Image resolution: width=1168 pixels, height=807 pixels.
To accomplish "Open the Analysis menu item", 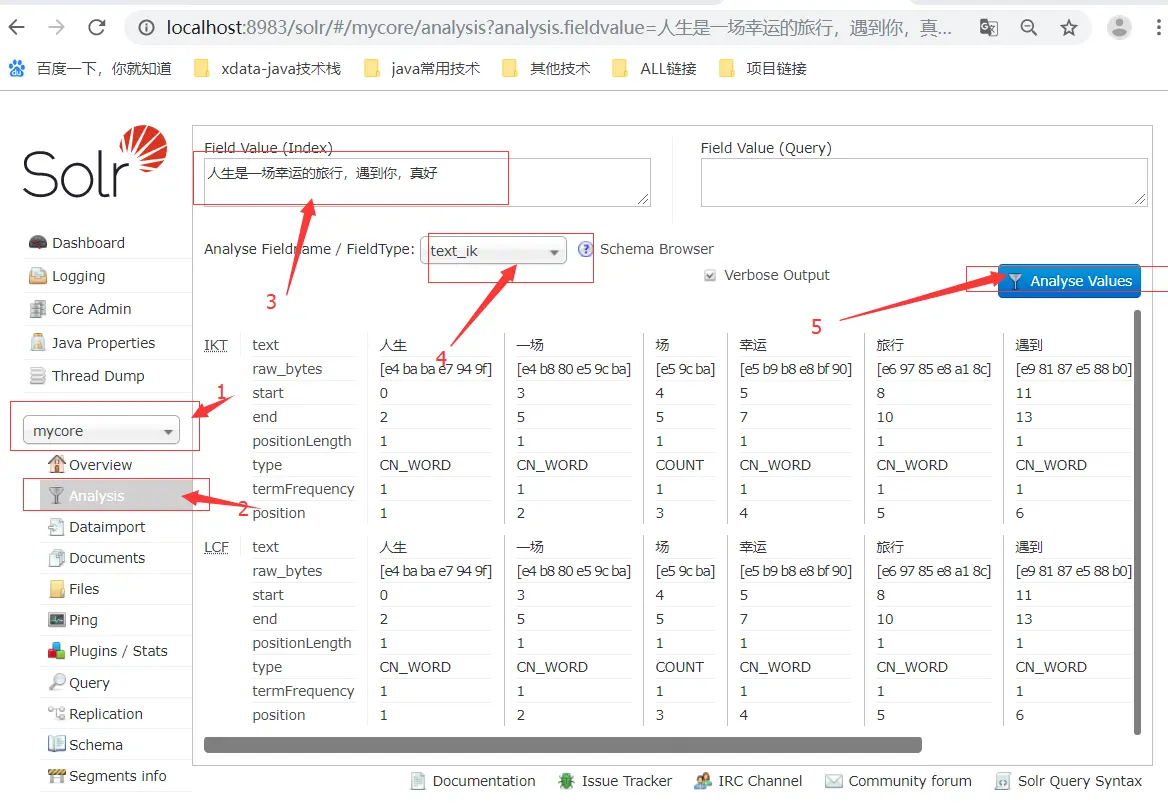I will click(115, 496).
